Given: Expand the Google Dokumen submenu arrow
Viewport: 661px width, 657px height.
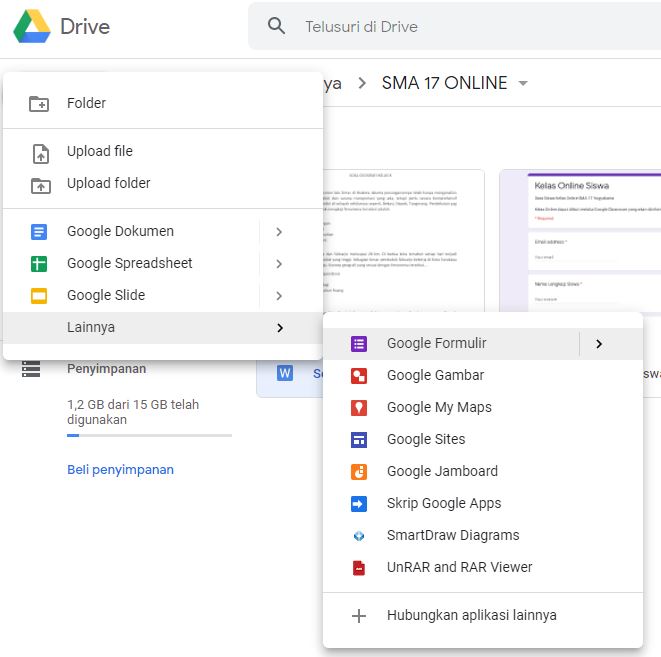Looking at the screenshot, I should click(279, 232).
